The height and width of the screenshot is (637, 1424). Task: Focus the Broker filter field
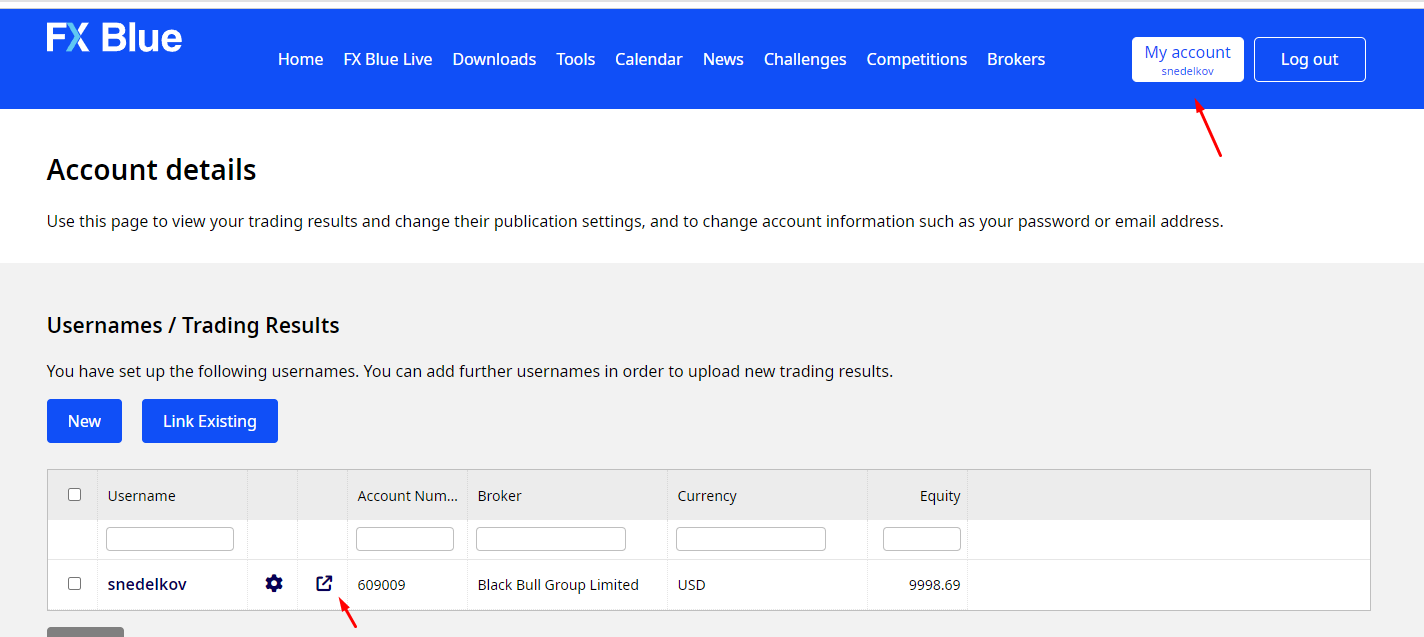pyautogui.click(x=551, y=539)
